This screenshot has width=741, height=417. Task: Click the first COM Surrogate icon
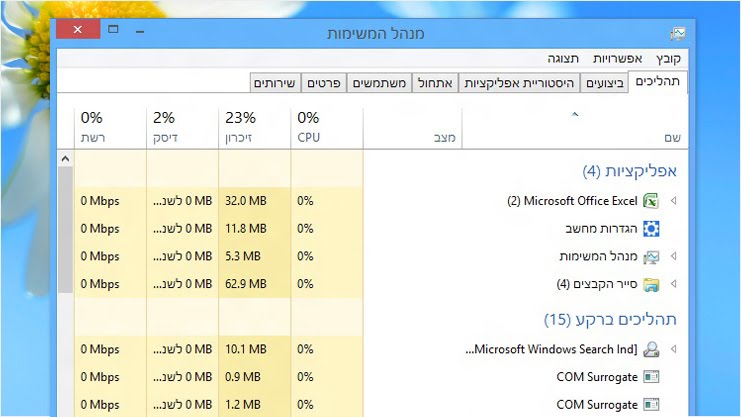tap(651, 377)
